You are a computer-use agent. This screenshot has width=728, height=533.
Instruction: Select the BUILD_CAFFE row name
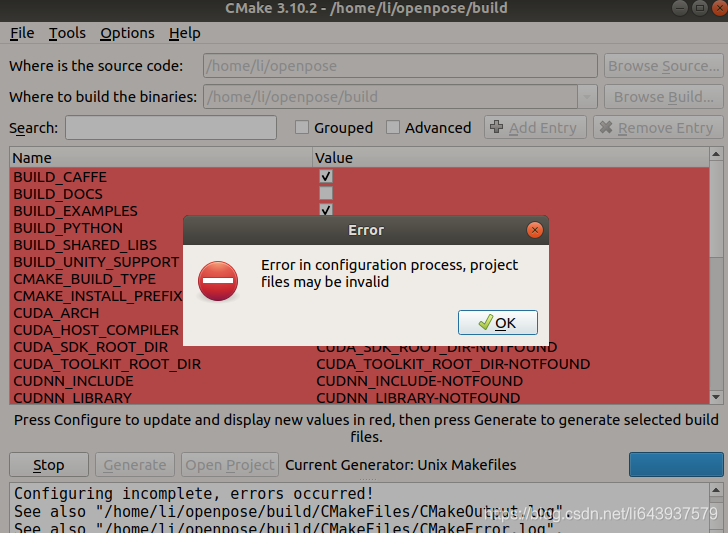click(x=60, y=177)
